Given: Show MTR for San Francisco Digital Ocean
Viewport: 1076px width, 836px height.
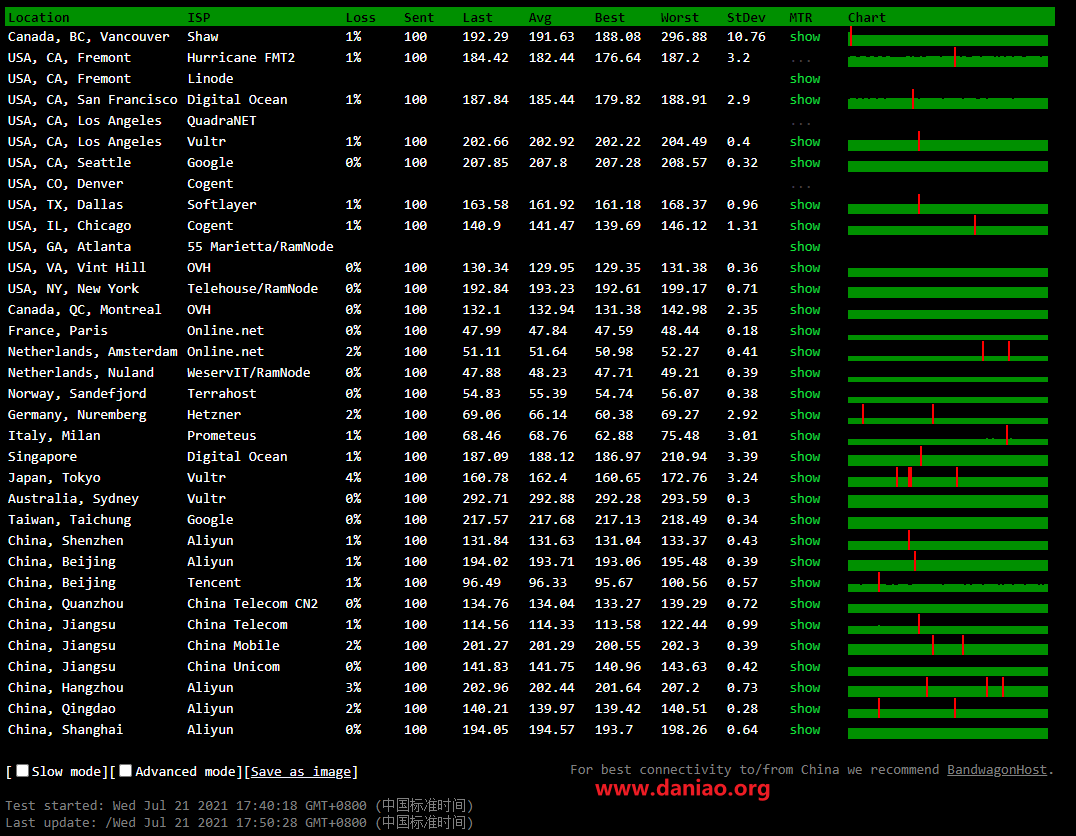Looking at the screenshot, I should point(805,100).
